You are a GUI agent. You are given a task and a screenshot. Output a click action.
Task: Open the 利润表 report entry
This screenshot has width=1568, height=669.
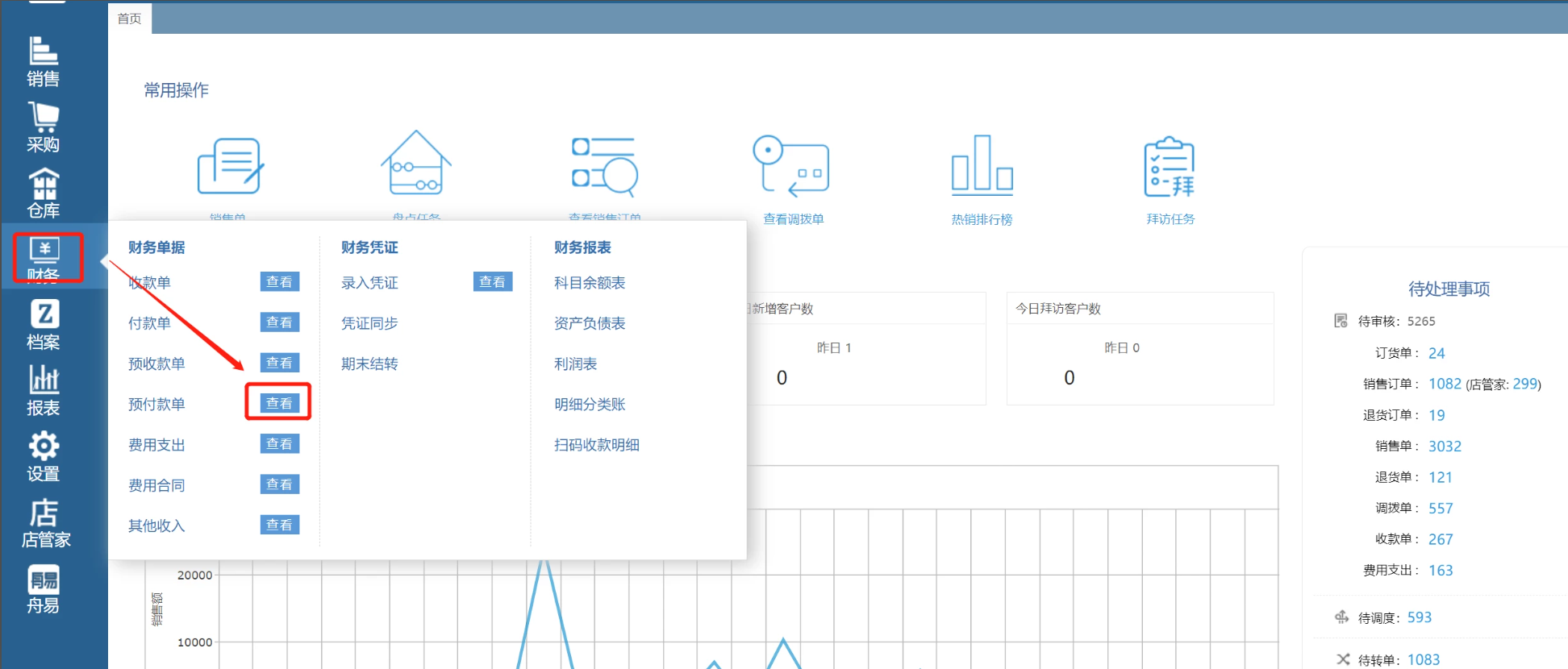(575, 364)
